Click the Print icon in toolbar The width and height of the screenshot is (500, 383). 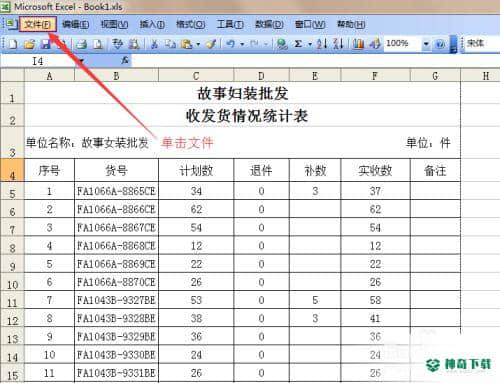81,44
